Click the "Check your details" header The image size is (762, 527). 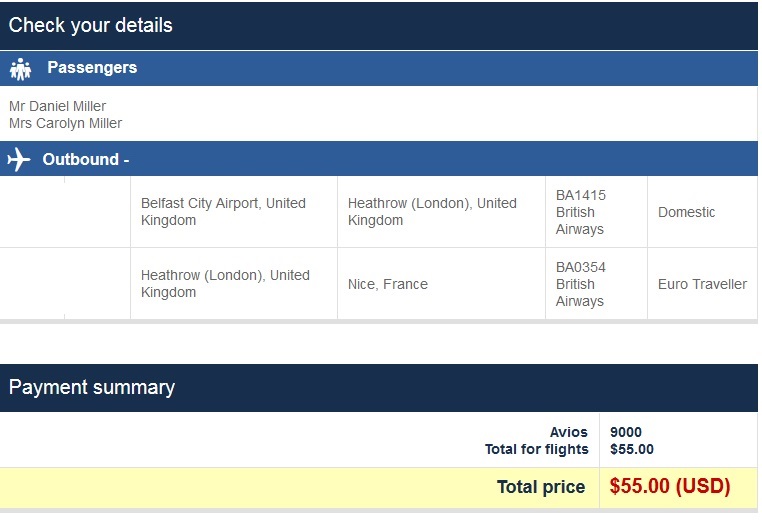tap(91, 25)
